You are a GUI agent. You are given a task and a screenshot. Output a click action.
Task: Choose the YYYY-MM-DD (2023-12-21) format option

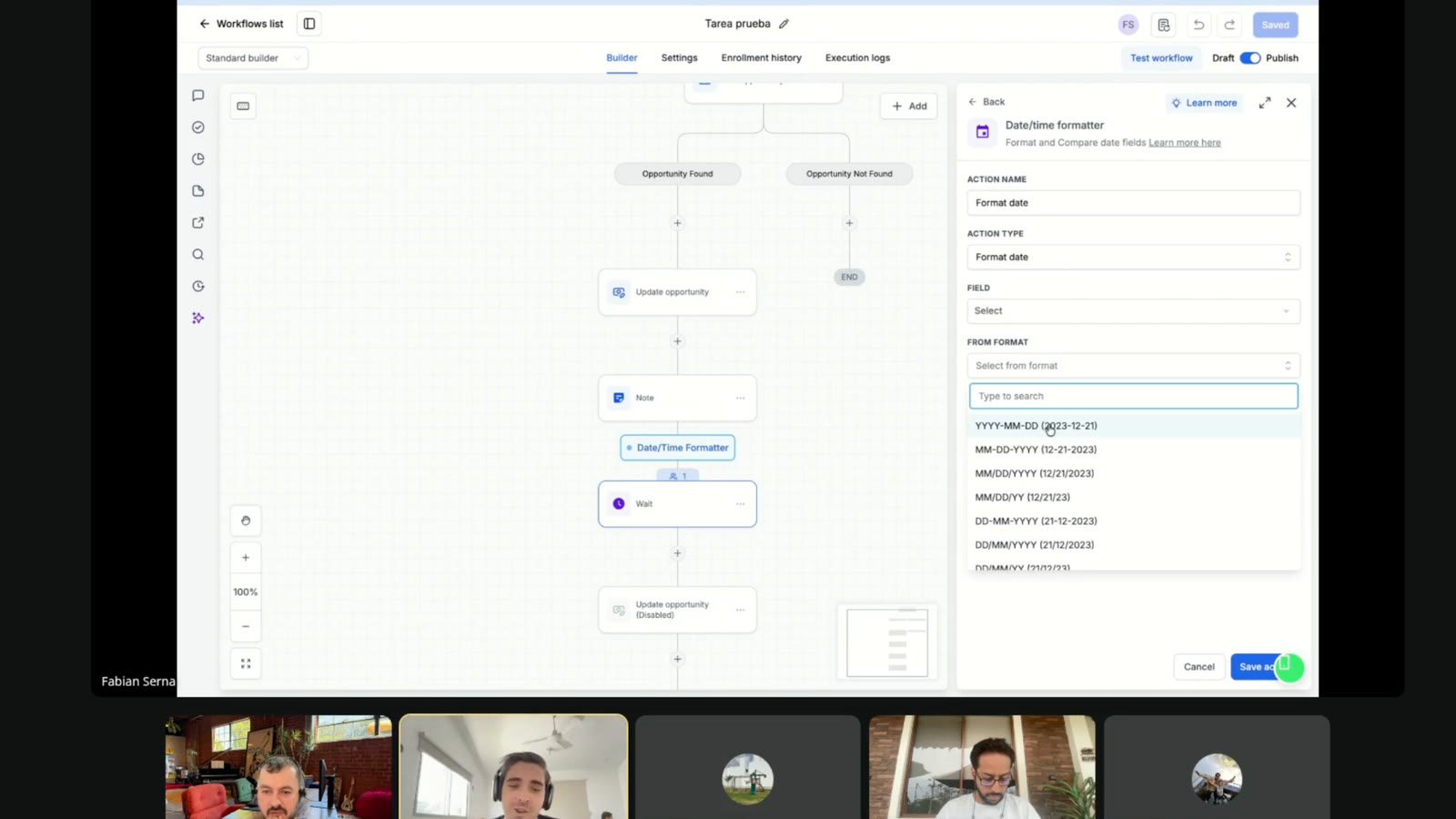click(1134, 426)
